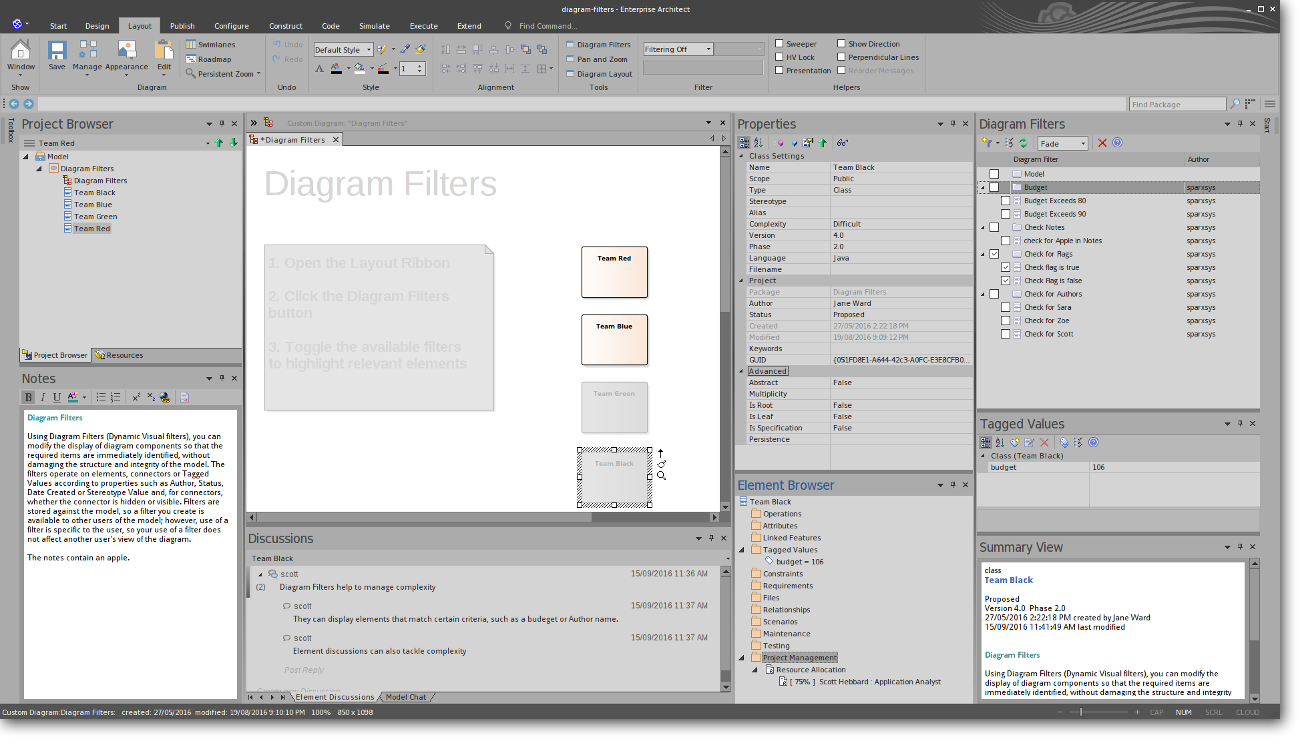Click the red delete filter icon
Image resolution: width=1310 pixels, height=750 pixels.
tap(1103, 143)
